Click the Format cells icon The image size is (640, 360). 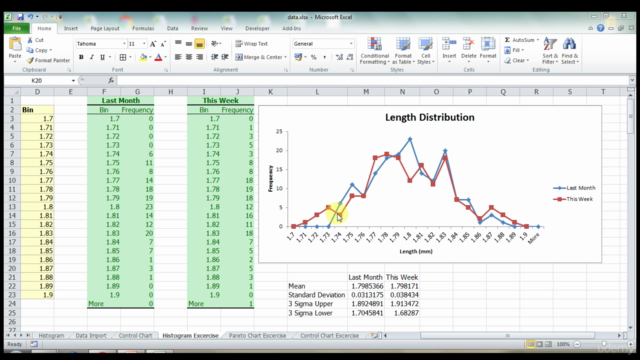pyautogui.click(x=488, y=44)
